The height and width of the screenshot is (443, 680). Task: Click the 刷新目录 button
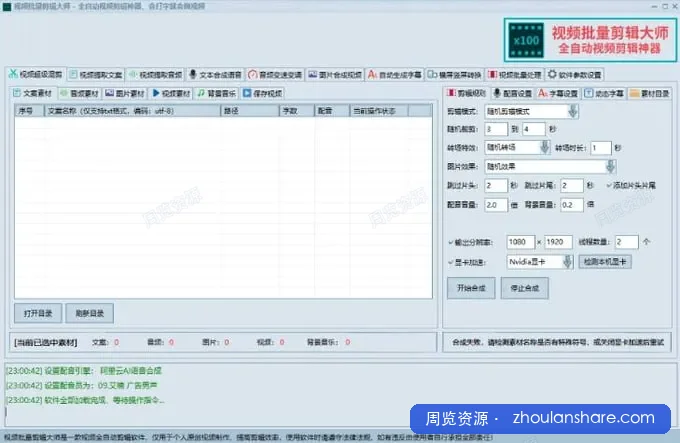tap(89, 313)
